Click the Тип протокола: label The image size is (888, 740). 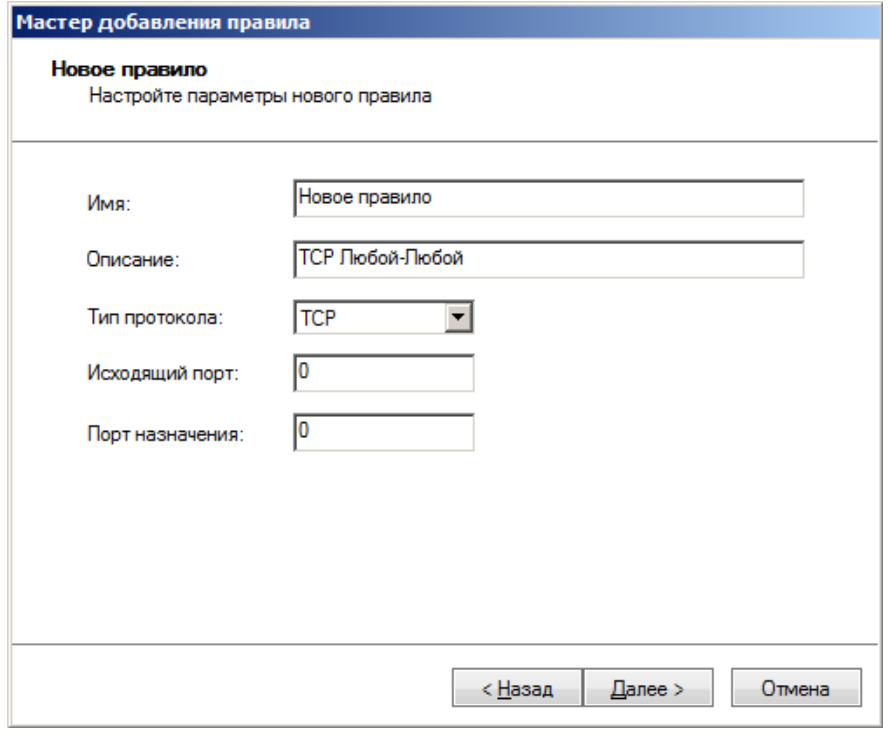pos(153,319)
